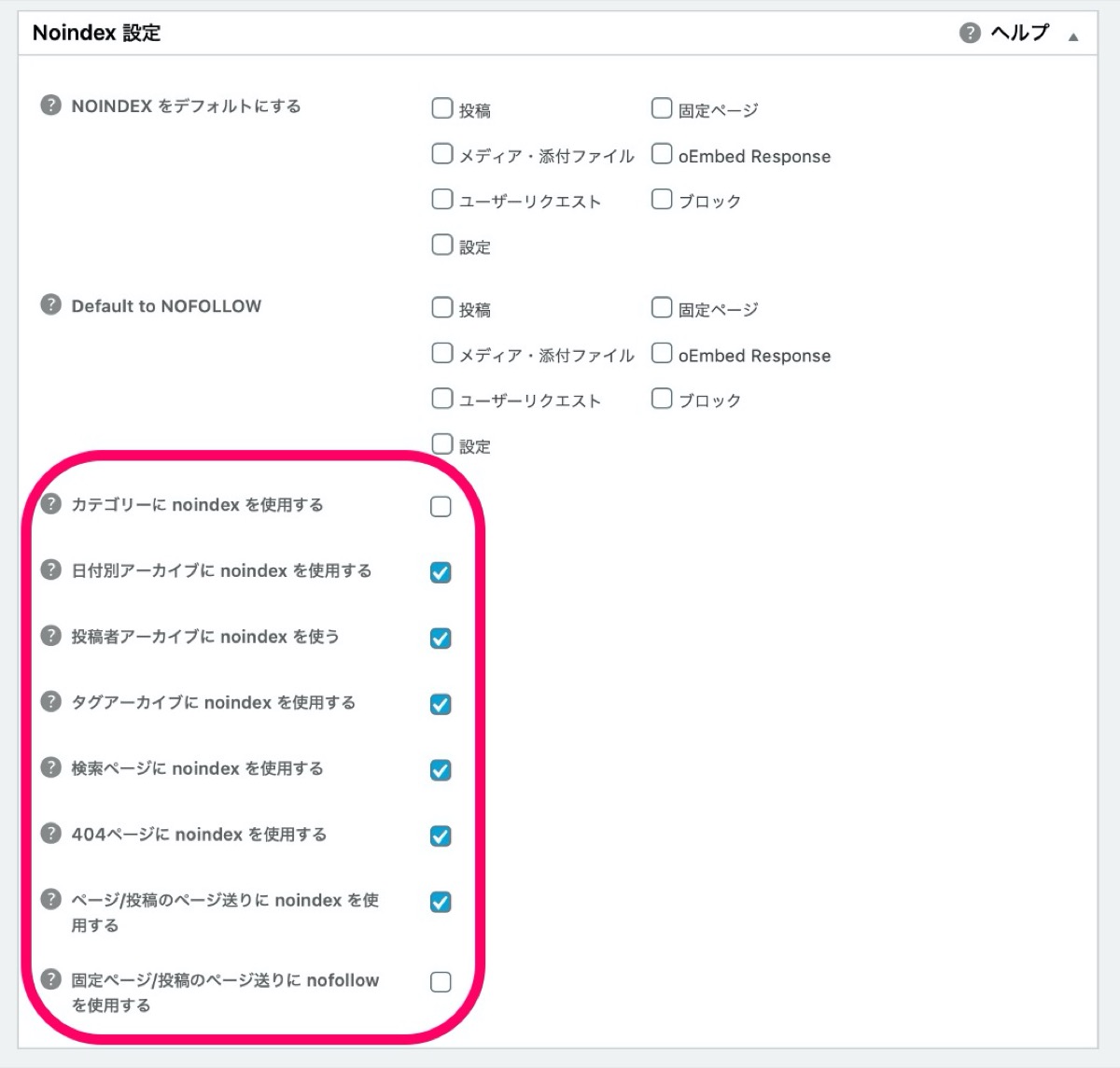This screenshot has height=1068, width=1120.
Task: Show help for 投稿者アーカイブに noindex を使う
Action: (50, 636)
